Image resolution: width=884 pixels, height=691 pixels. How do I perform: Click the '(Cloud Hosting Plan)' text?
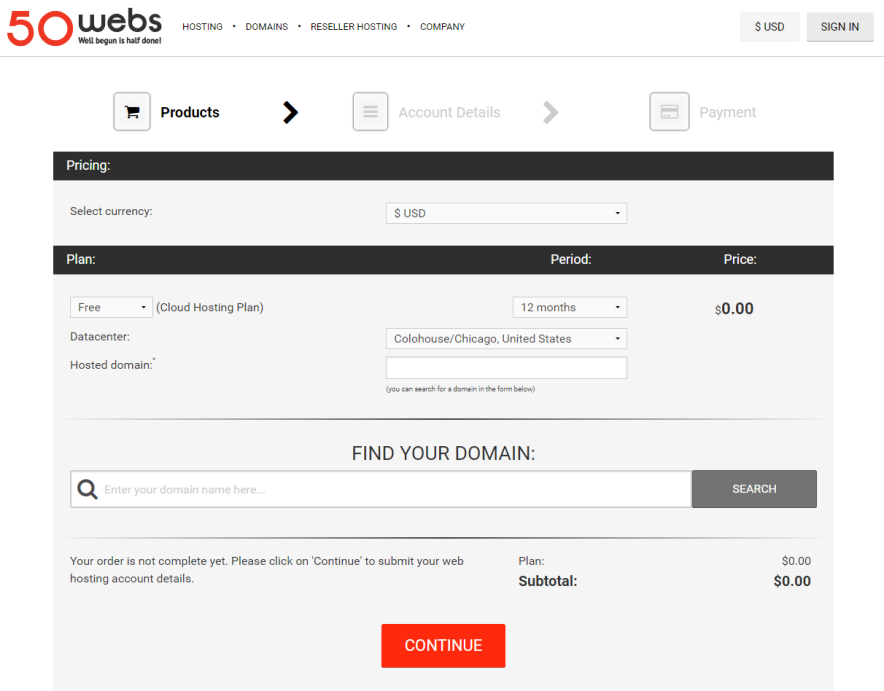210,307
